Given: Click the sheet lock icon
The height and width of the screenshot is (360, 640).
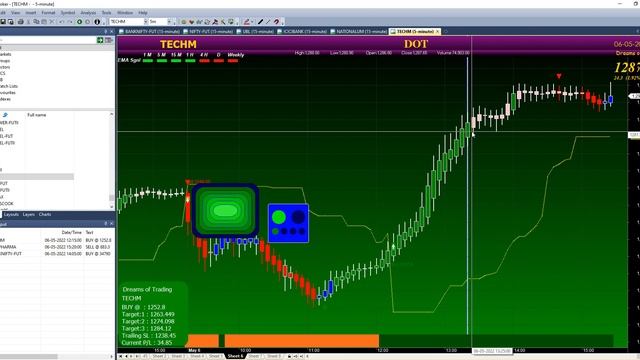Looking at the screenshot, I should (x=289, y=356).
